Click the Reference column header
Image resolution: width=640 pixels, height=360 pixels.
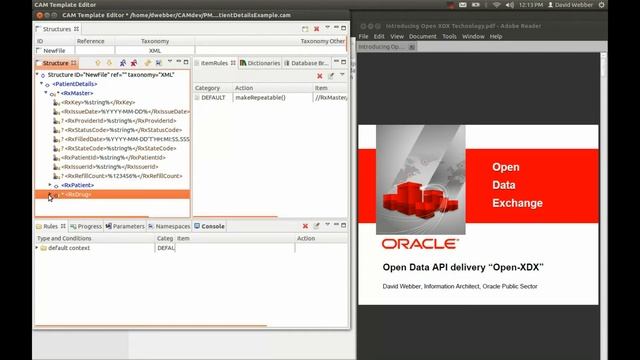click(91, 41)
